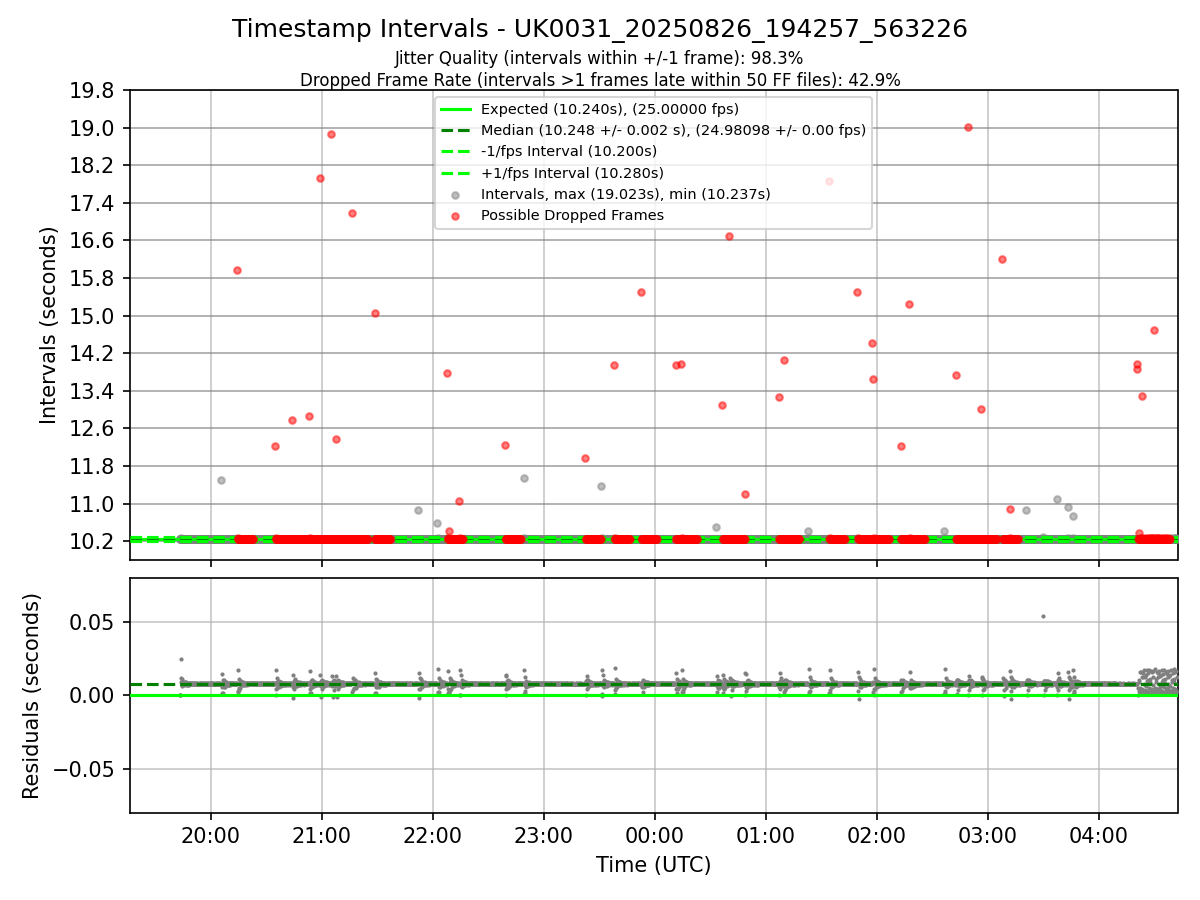This screenshot has width=1200, height=900.
Task: Click legend entry '-1/fps Interval (10.200s)'
Action: pyautogui.click(x=569, y=151)
